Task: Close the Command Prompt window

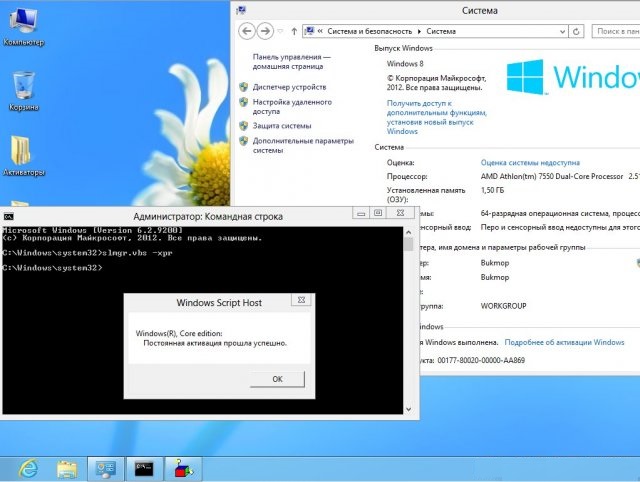Action: coord(401,213)
